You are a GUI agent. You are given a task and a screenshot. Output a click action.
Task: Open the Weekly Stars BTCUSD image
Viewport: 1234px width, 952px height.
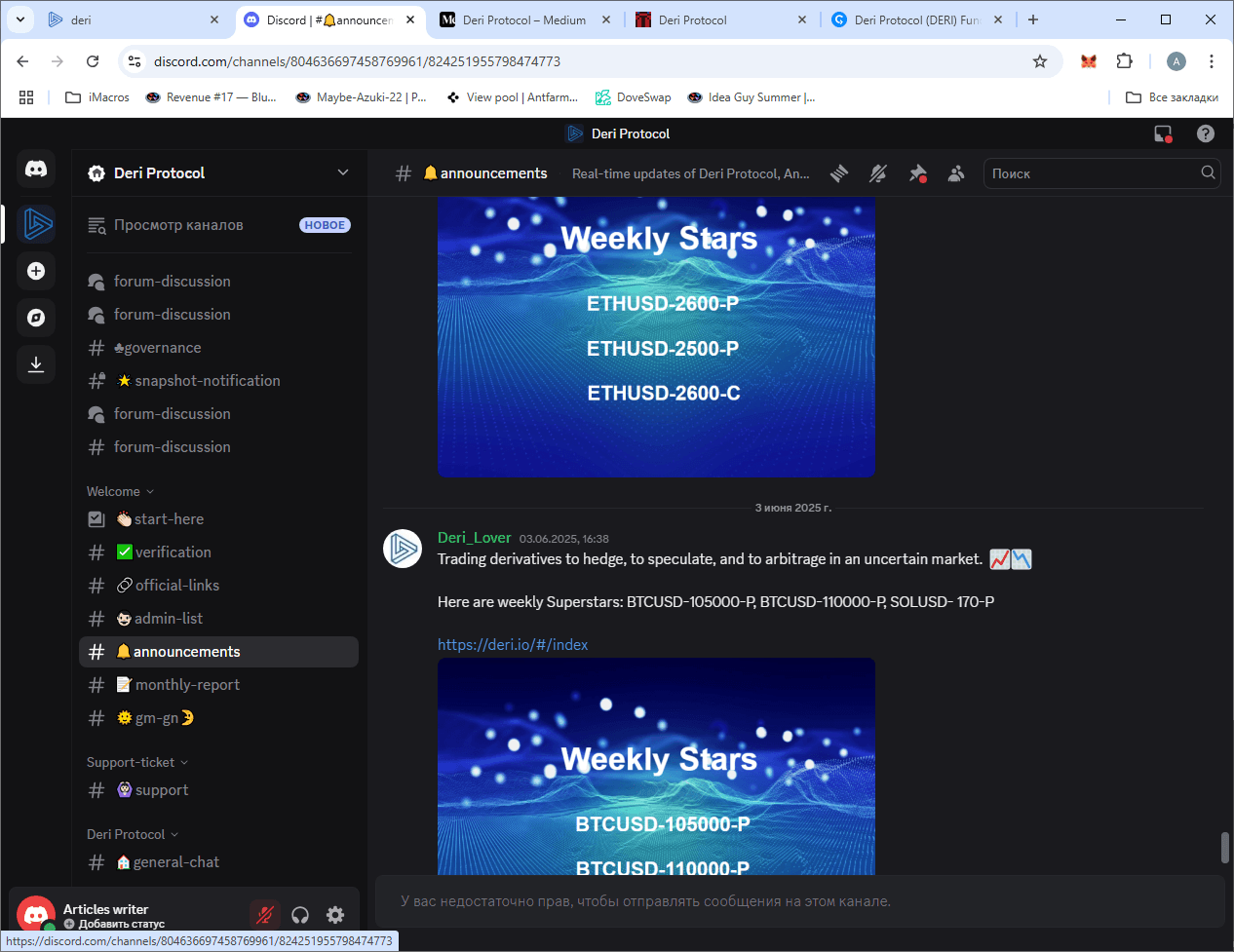pos(656,766)
